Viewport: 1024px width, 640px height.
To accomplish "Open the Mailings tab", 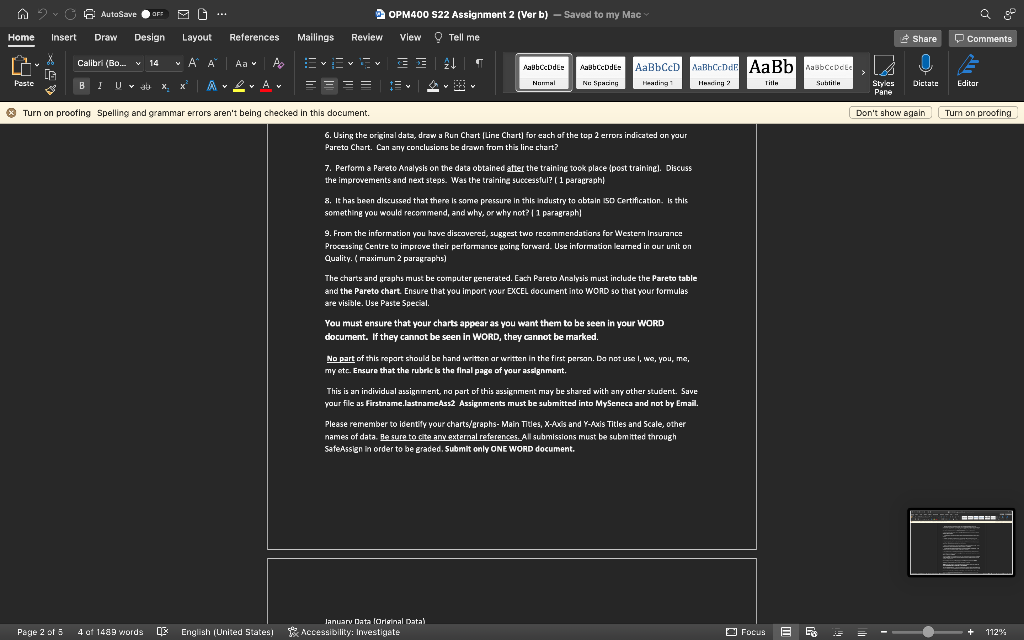I will 315,37.
